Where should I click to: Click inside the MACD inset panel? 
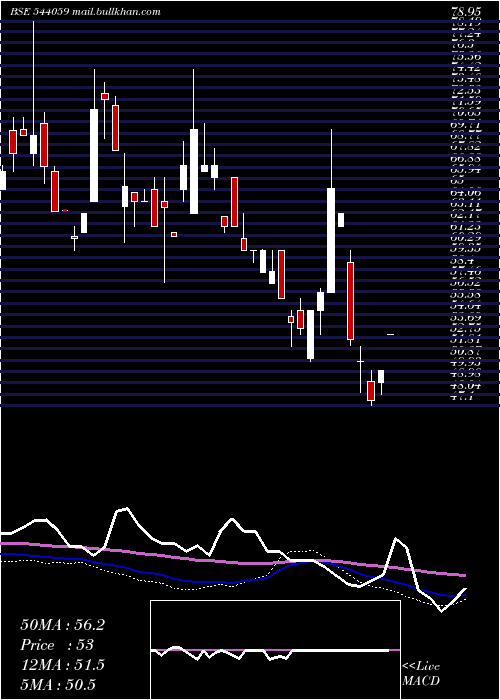point(275,650)
